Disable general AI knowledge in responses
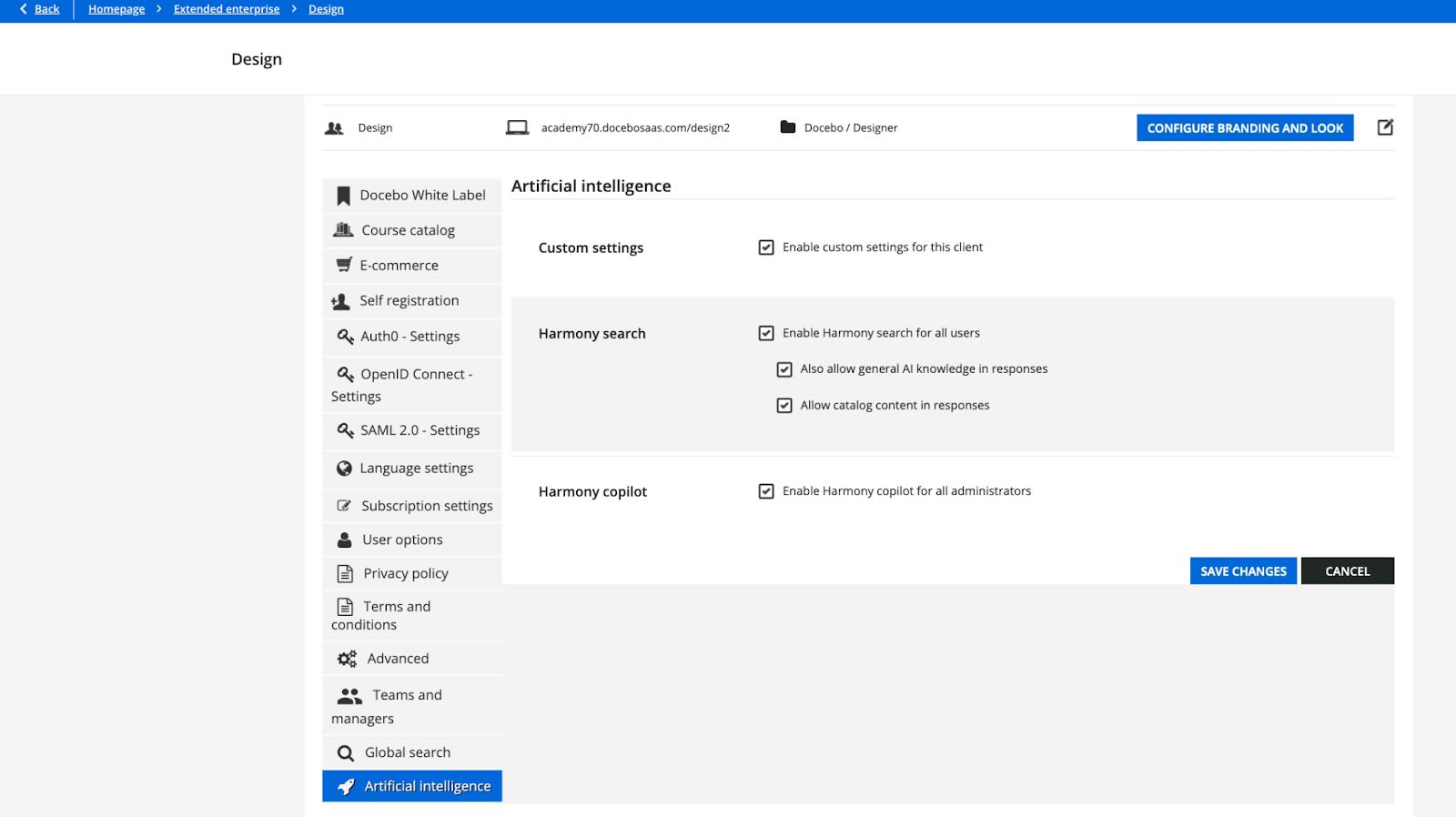 tap(784, 369)
